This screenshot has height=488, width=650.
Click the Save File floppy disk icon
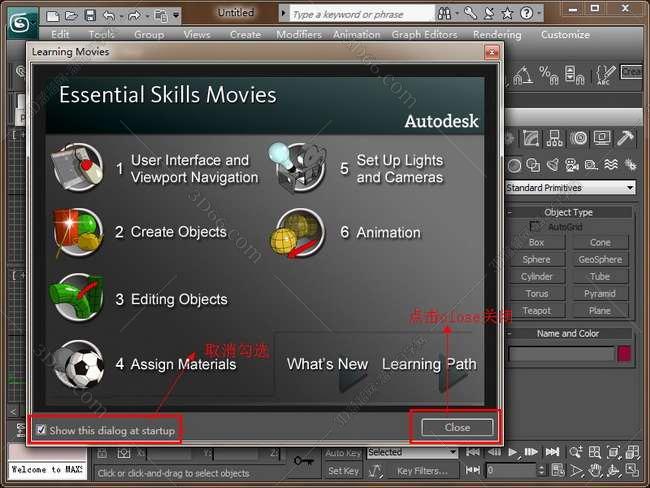point(90,16)
